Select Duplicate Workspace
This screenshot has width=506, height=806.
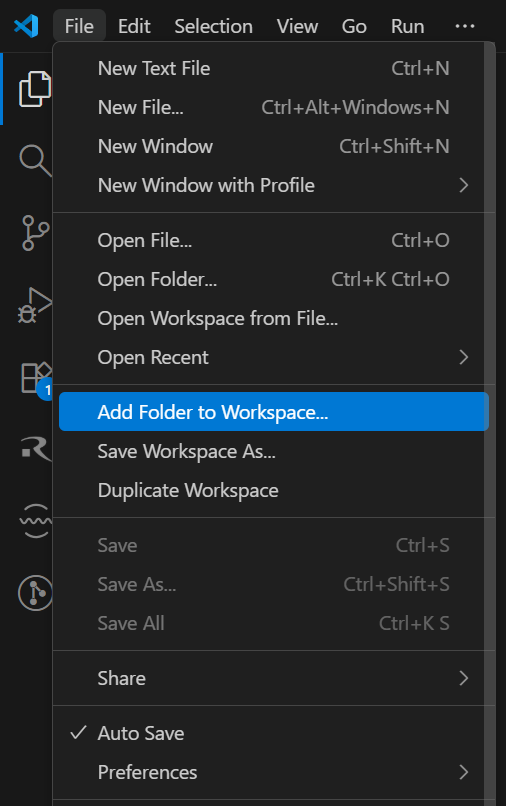[274, 490]
